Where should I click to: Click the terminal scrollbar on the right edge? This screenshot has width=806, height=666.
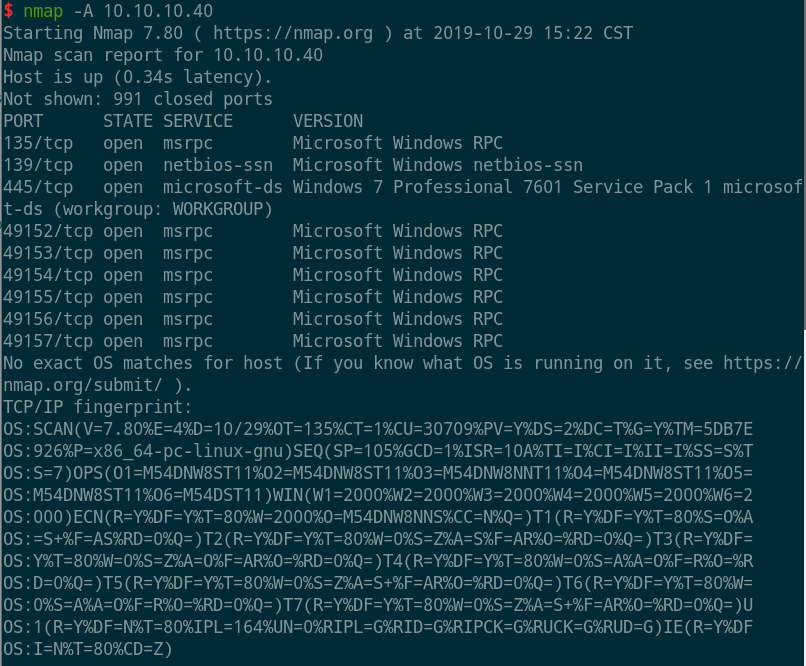[x=804, y=164]
